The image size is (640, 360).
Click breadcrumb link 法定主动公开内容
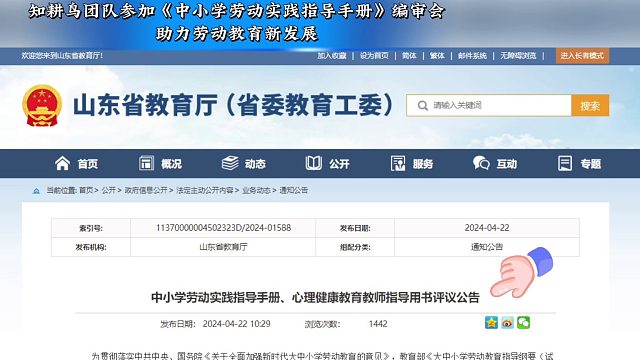[x=204, y=191]
